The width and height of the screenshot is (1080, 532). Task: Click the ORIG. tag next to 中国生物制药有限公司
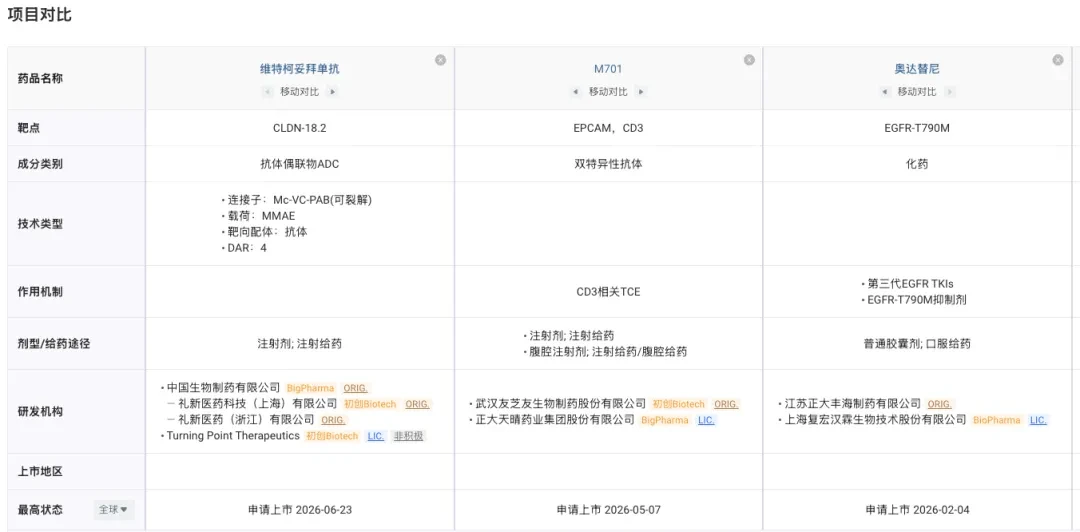(x=355, y=388)
